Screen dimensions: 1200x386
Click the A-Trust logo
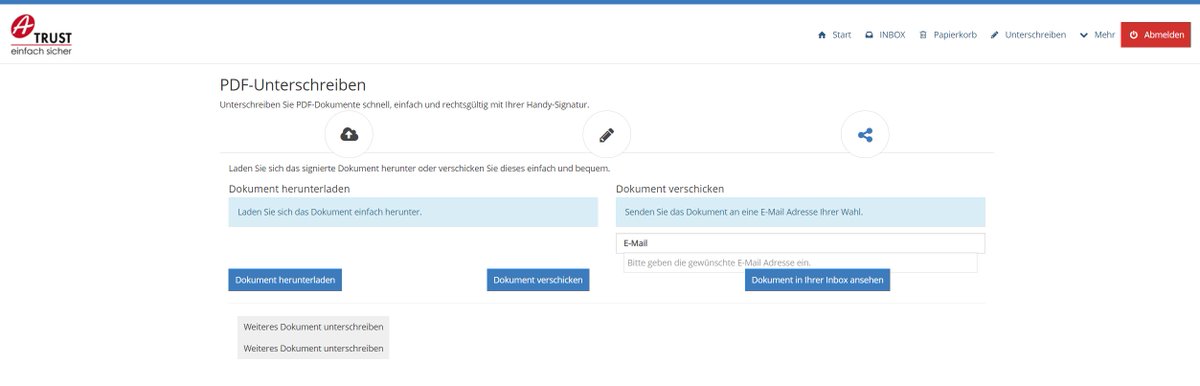pyautogui.click(x=41, y=34)
